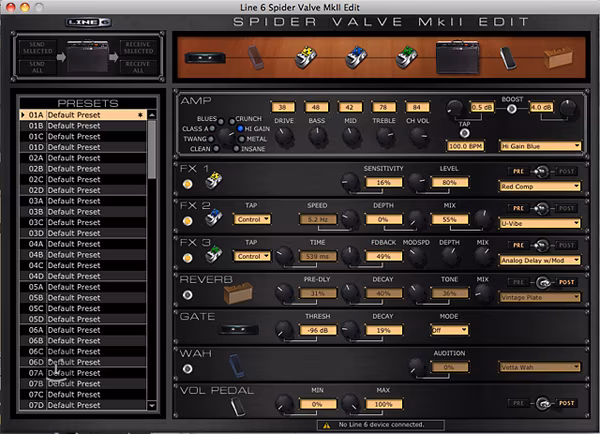The width and height of the screenshot is (600, 434).
Task: Click the yellow pedal icon in FX 1 row
Action: 214,180
